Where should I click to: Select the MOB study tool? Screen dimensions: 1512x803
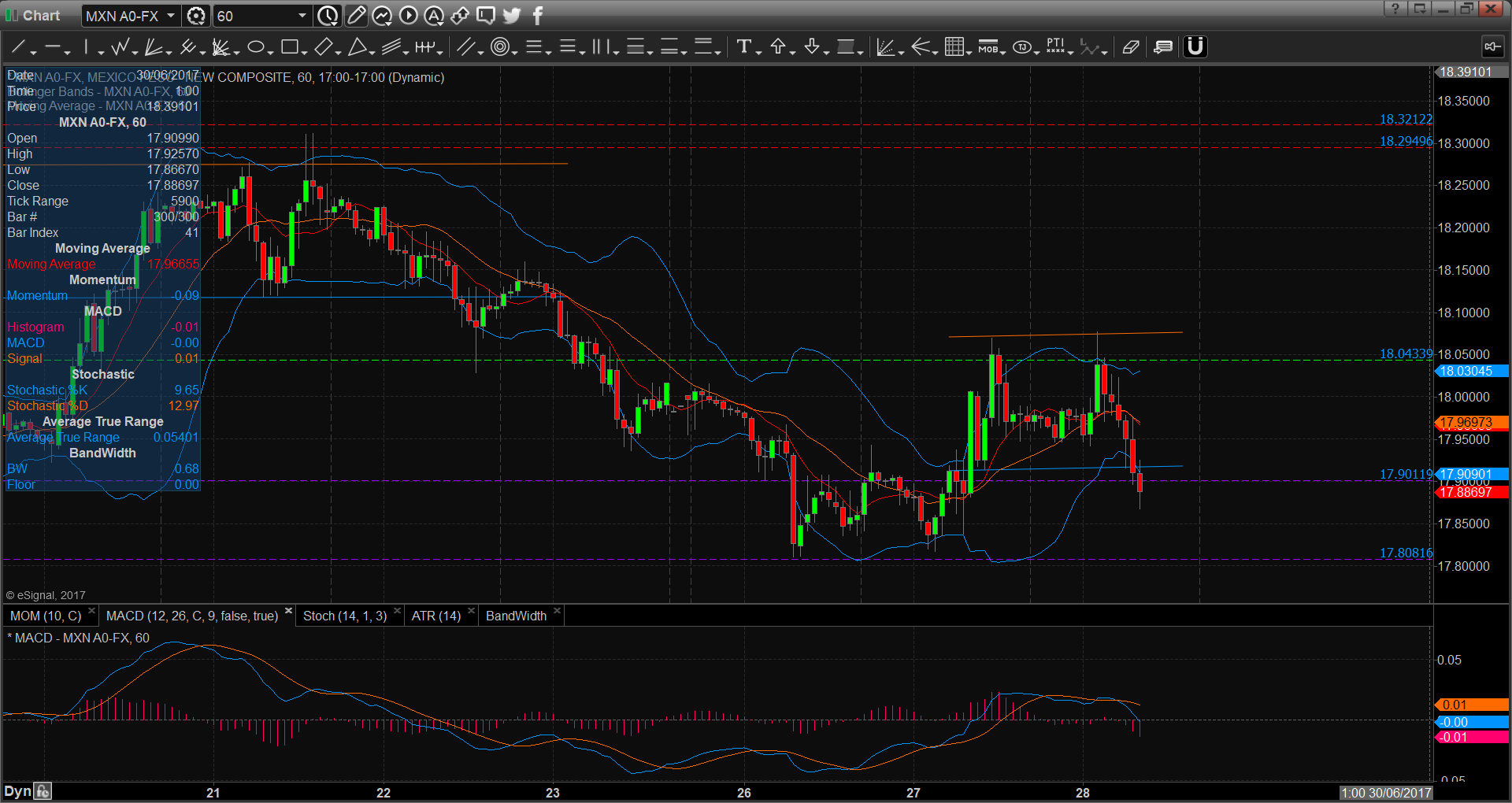[x=988, y=47]
